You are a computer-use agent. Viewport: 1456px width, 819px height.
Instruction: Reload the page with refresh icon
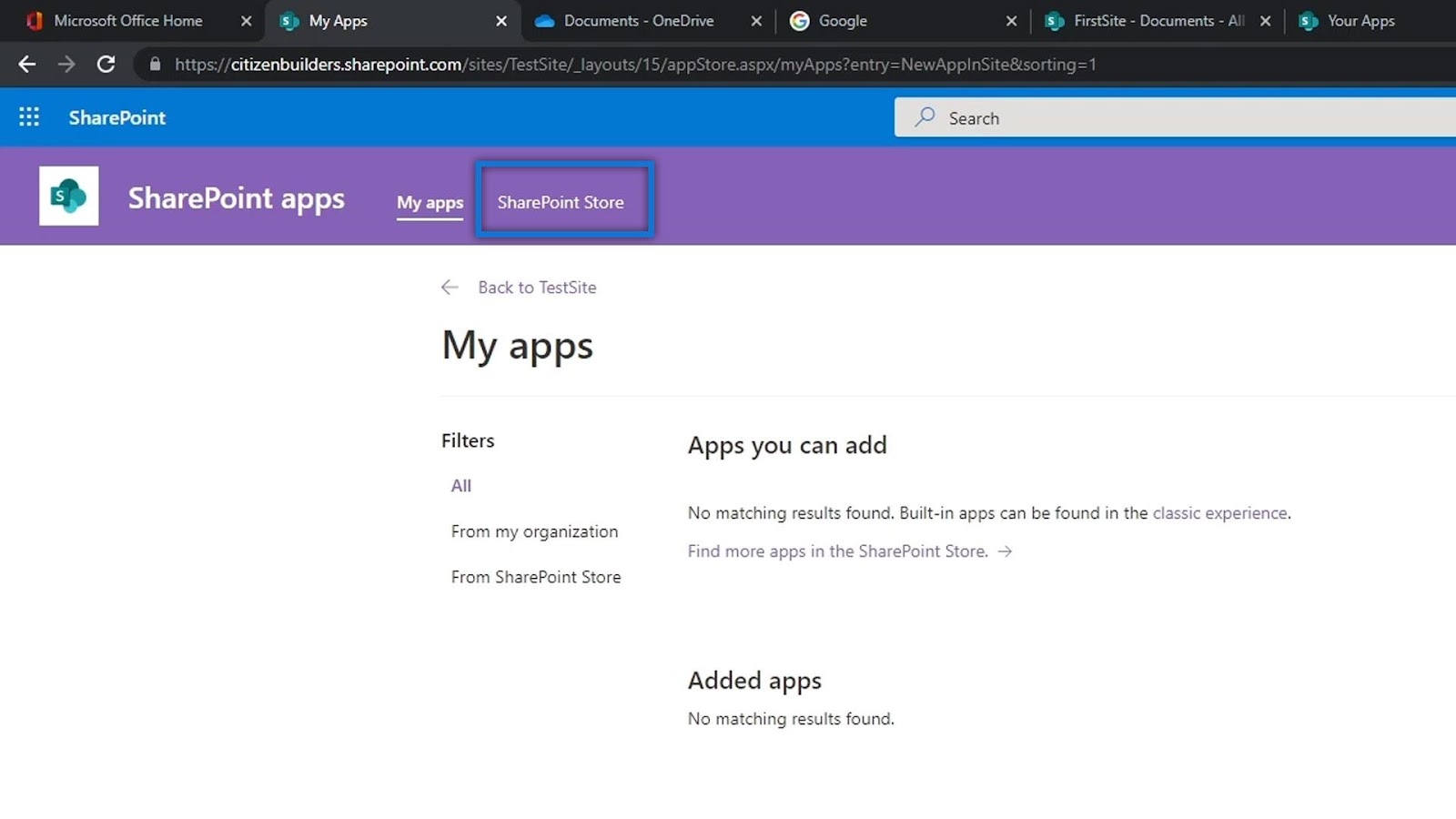point(106,65)
